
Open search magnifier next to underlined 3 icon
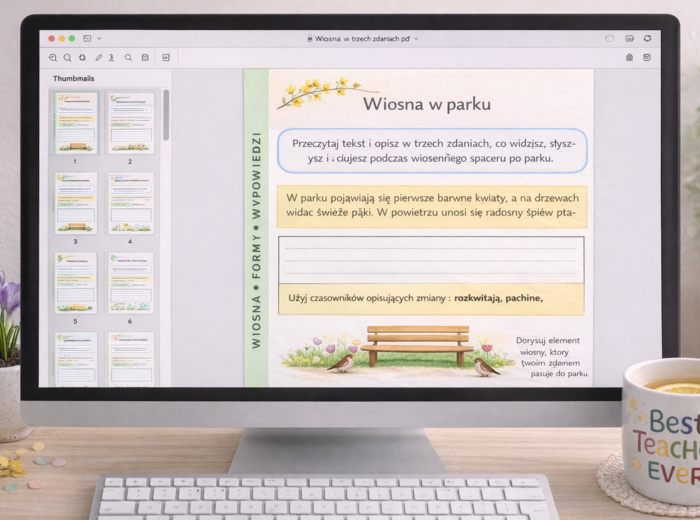[x=128, y=58]
